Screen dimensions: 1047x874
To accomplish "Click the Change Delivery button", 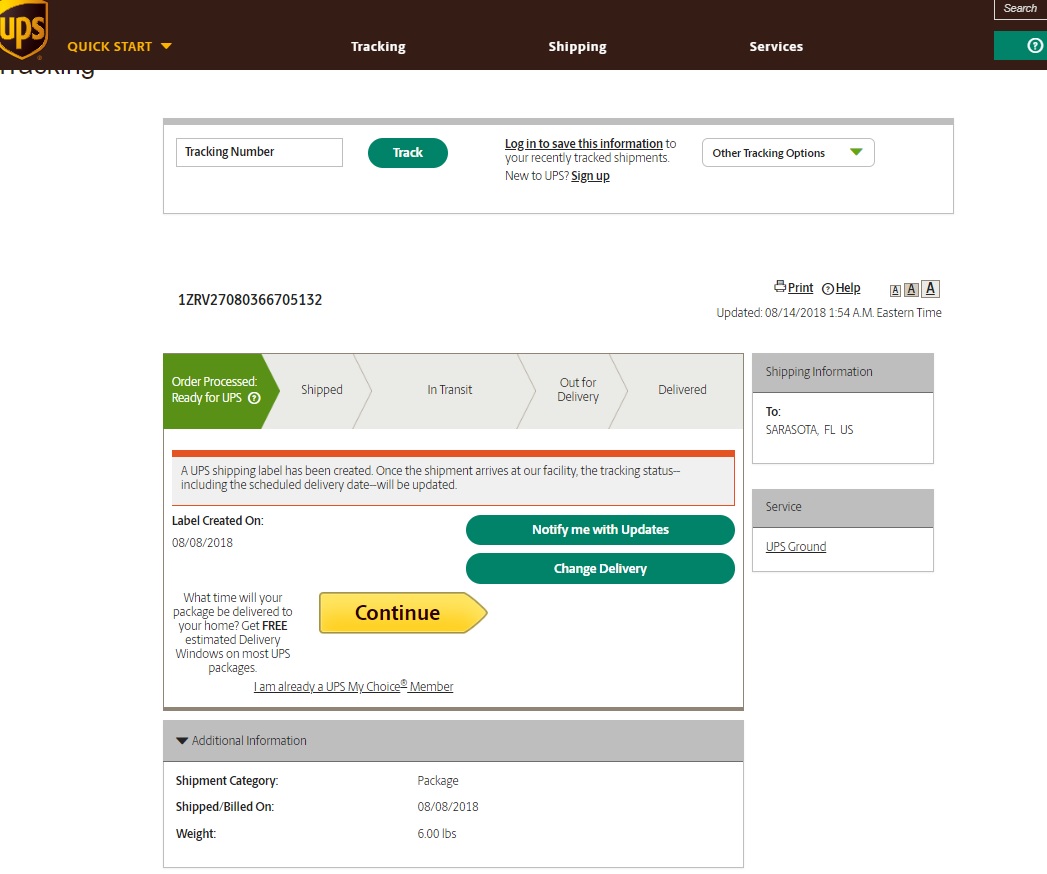I will coord(600,568).
